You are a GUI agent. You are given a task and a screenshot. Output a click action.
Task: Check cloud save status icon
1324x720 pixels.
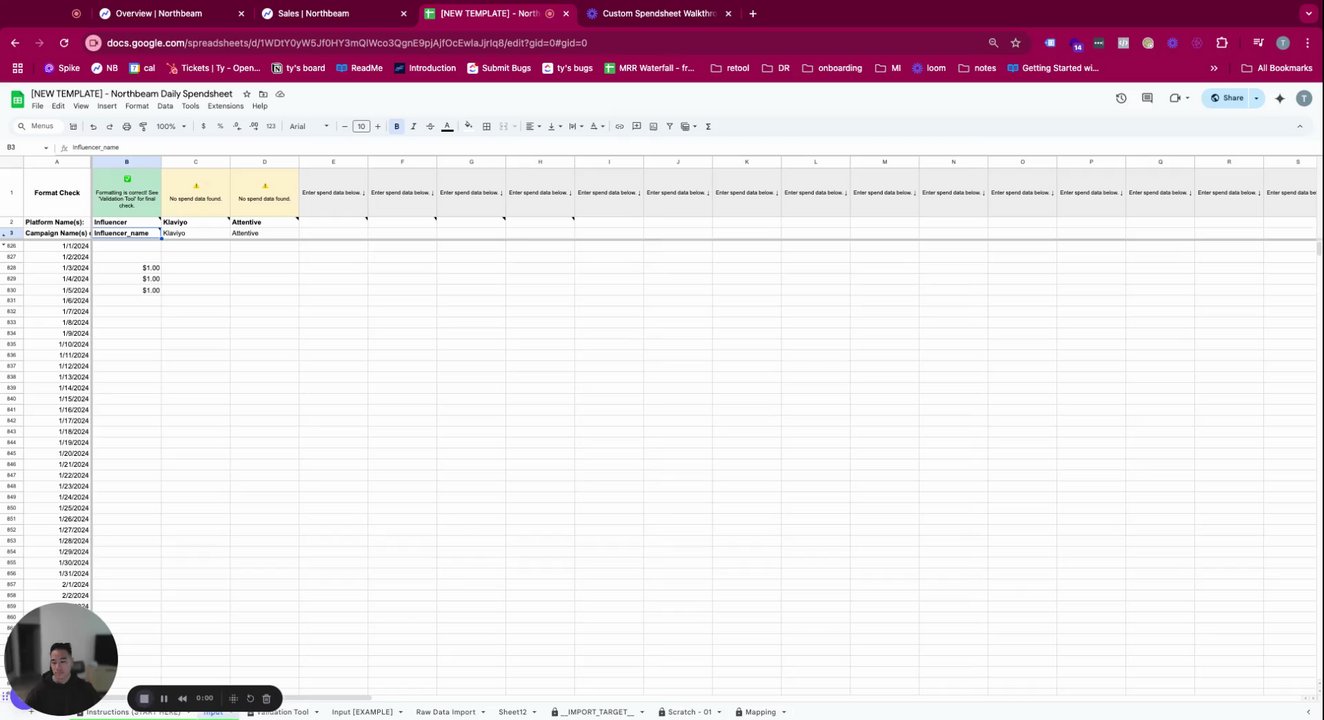click(280, 94)
